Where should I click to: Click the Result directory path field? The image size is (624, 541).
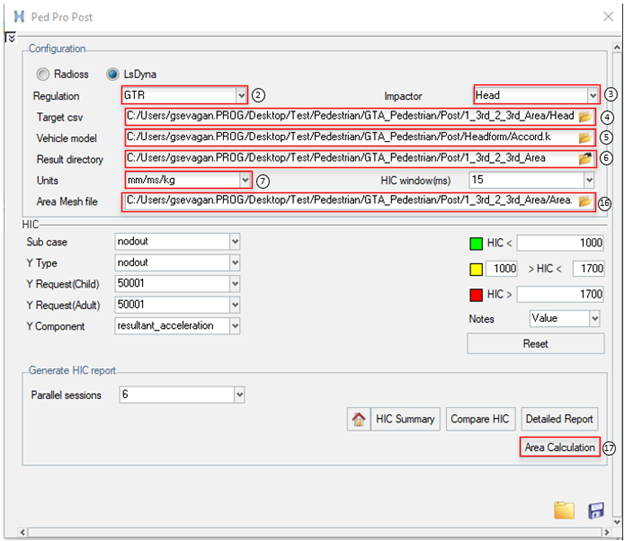(351, 159)
